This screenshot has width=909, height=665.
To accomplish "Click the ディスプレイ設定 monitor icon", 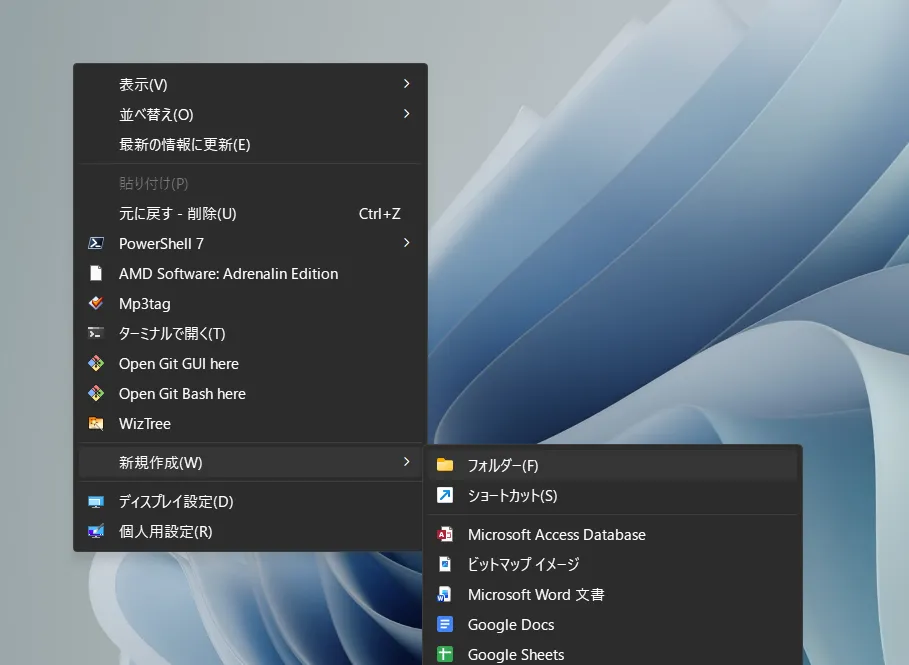I will coord(96,501).
